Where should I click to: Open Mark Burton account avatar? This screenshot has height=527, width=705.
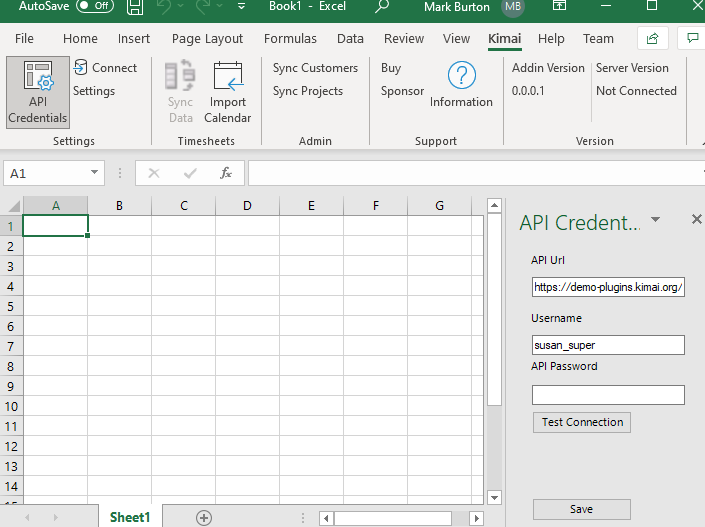pyautogui.click(x=513, y=7)
